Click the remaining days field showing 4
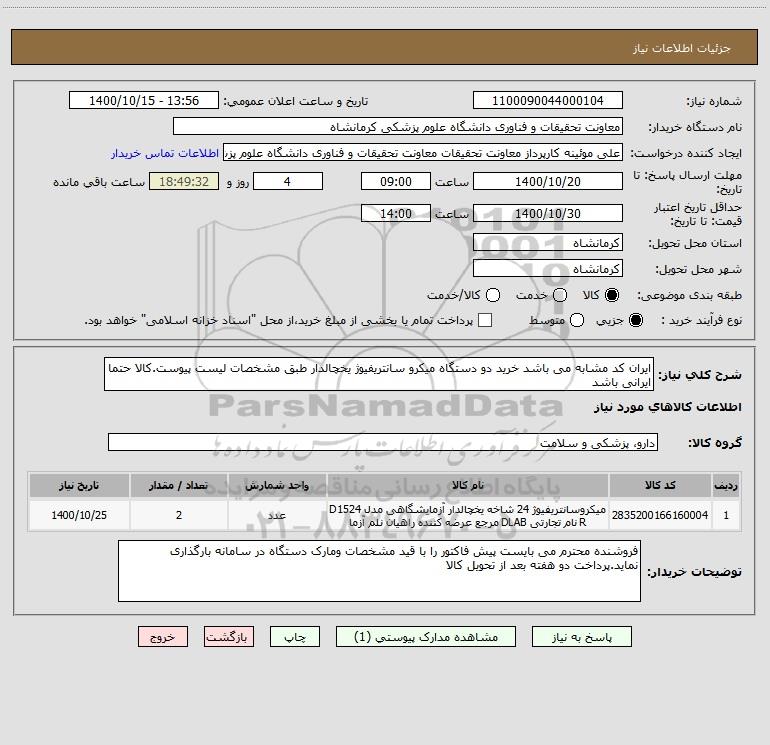Viewport: 770px width, 745px height. click(x=288, y=181)
